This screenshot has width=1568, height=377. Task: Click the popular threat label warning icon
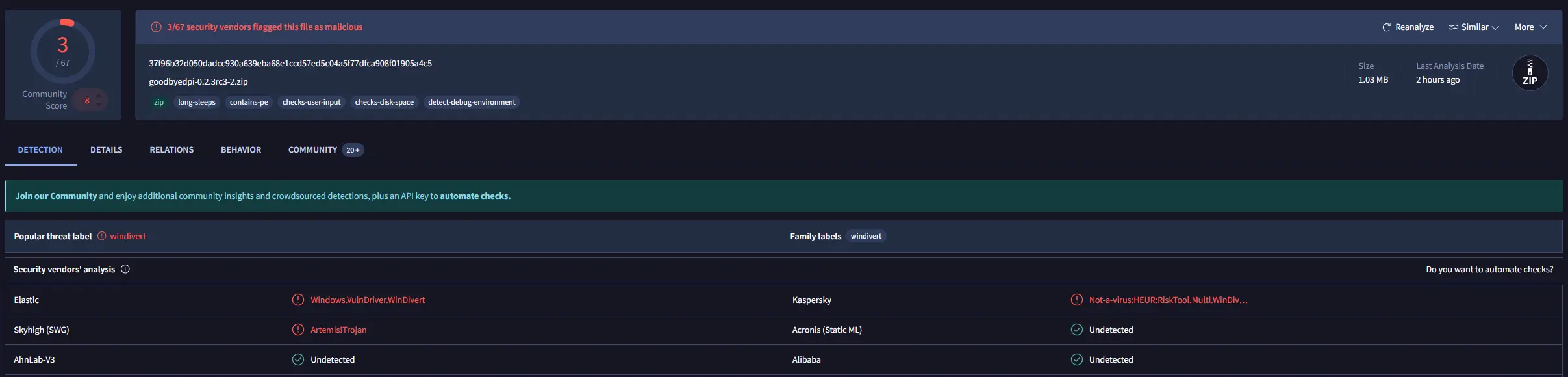[102, 237]
